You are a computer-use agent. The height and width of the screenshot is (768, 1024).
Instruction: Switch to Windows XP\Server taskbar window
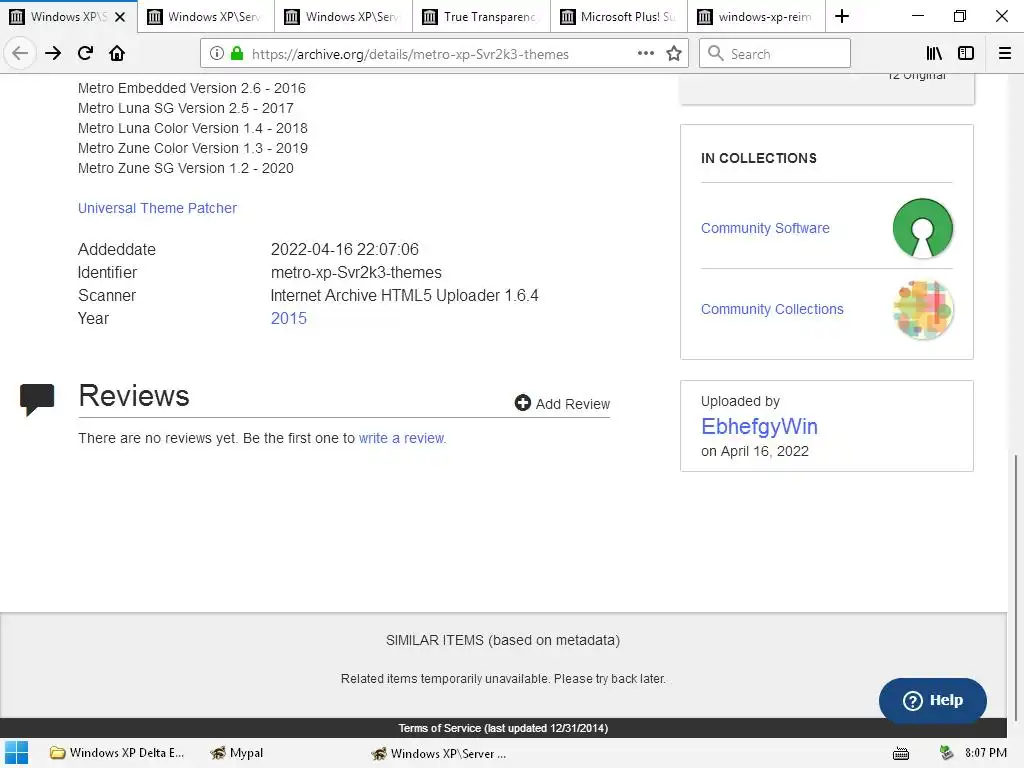click(x=438, y=753)
